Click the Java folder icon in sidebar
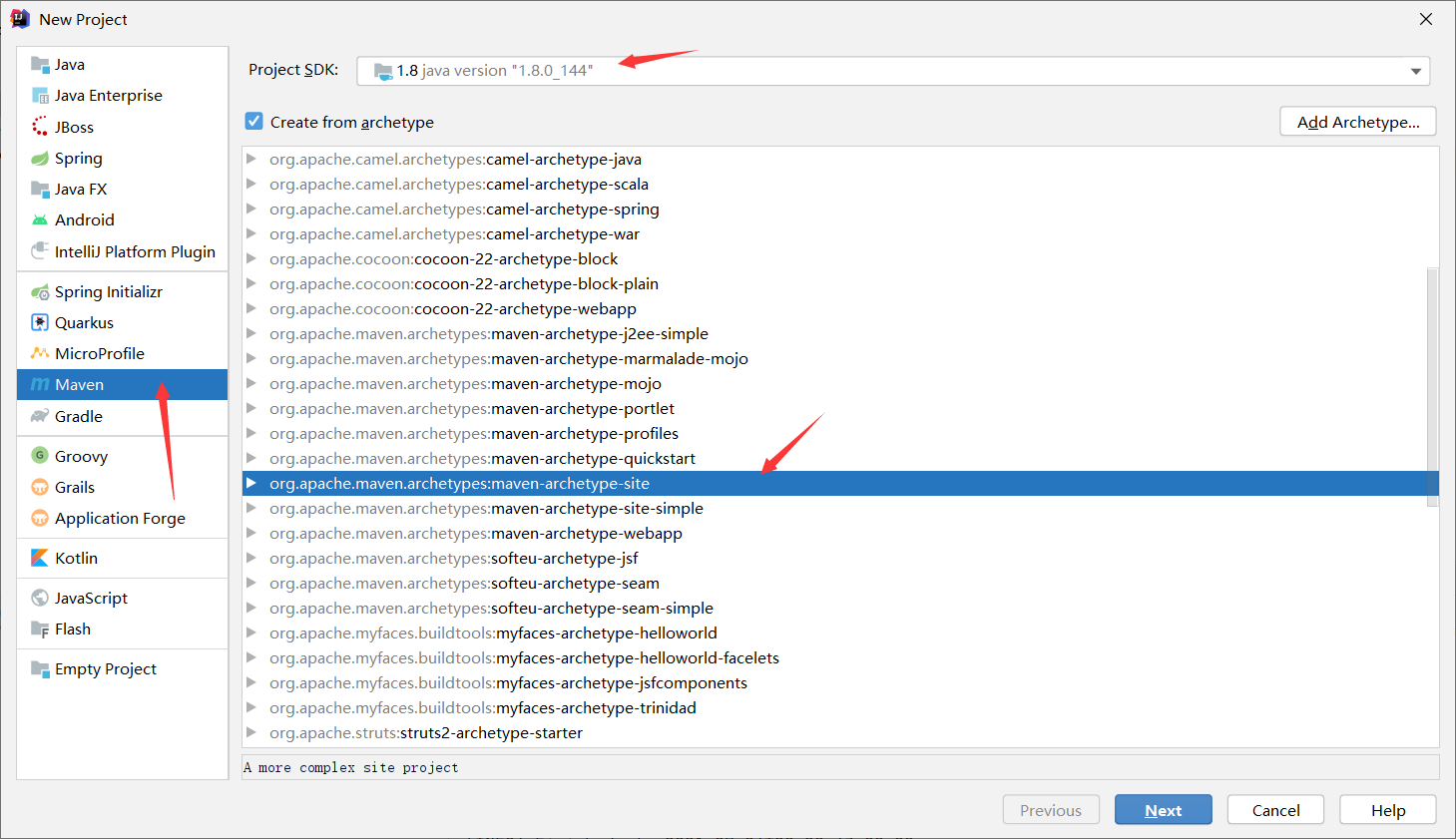 click(40, 65)
